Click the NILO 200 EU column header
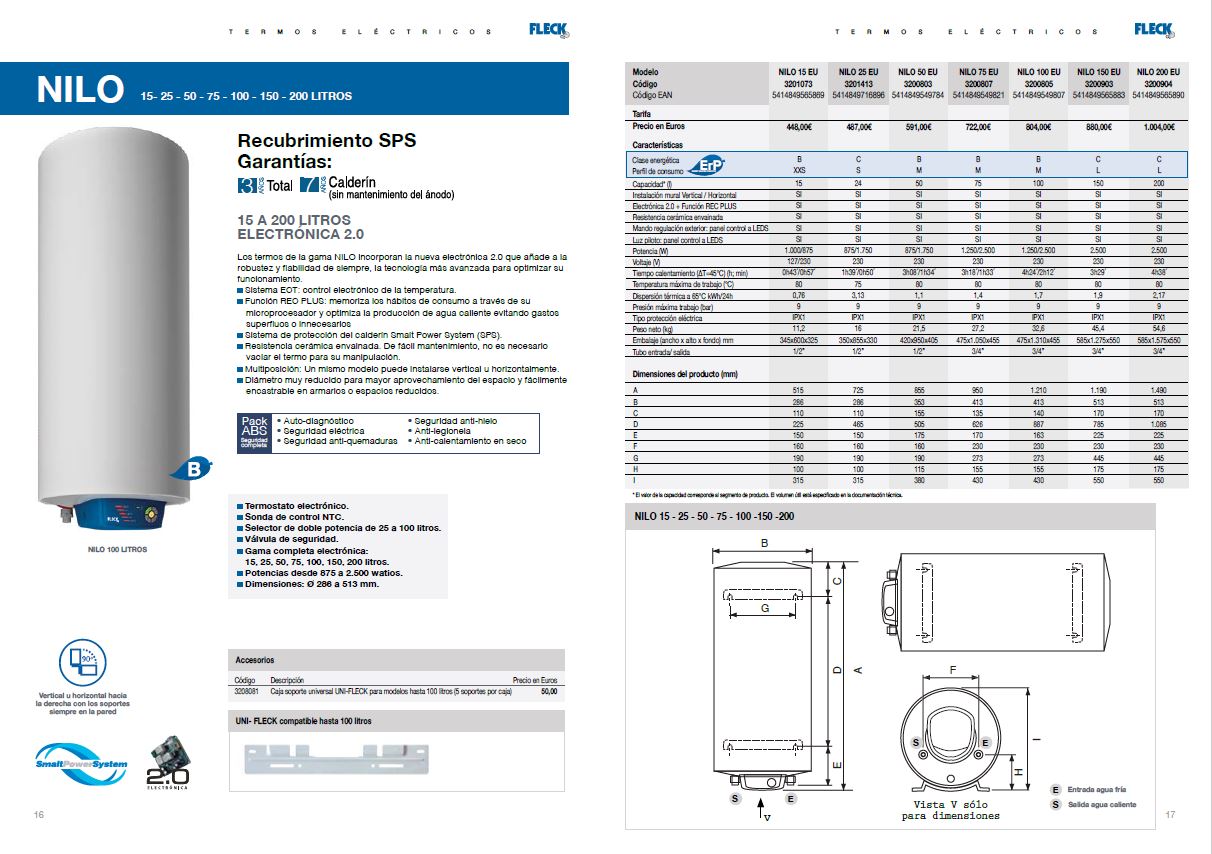 point(1158,72)
